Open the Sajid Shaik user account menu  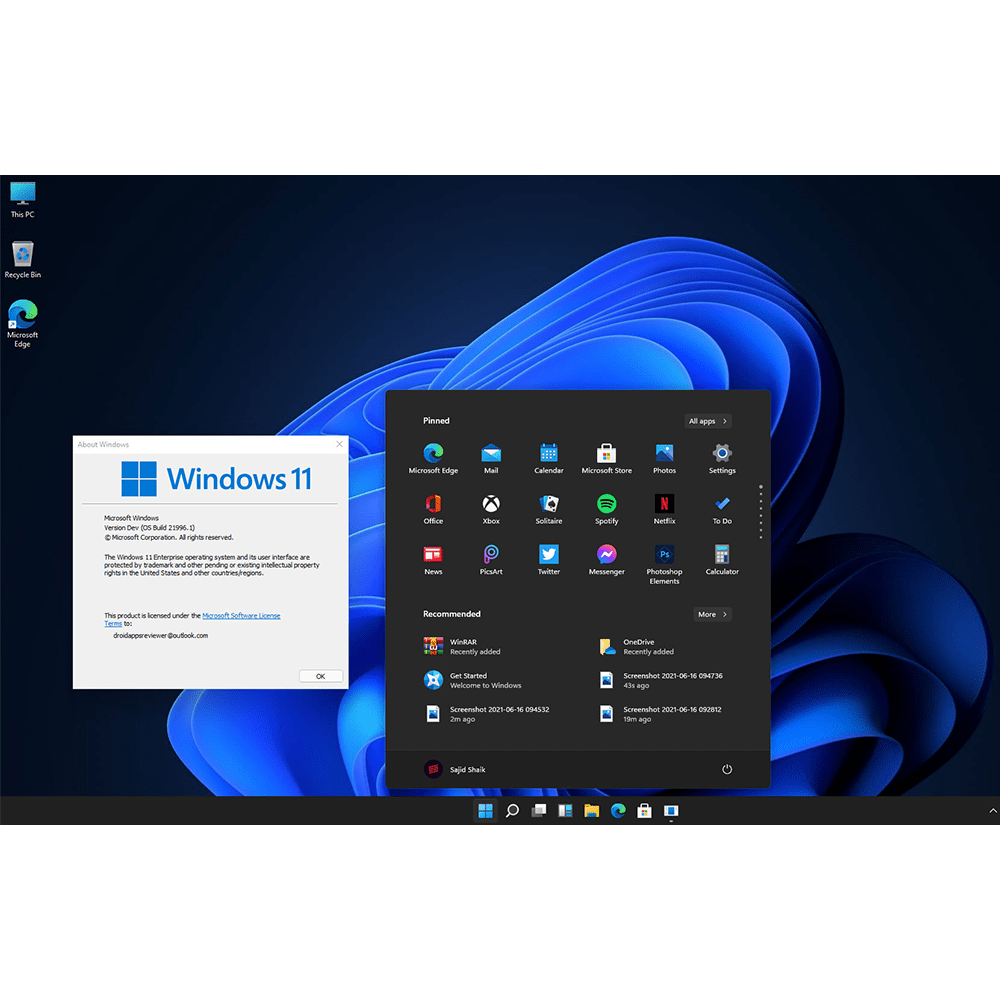click(x=455, y=769)
